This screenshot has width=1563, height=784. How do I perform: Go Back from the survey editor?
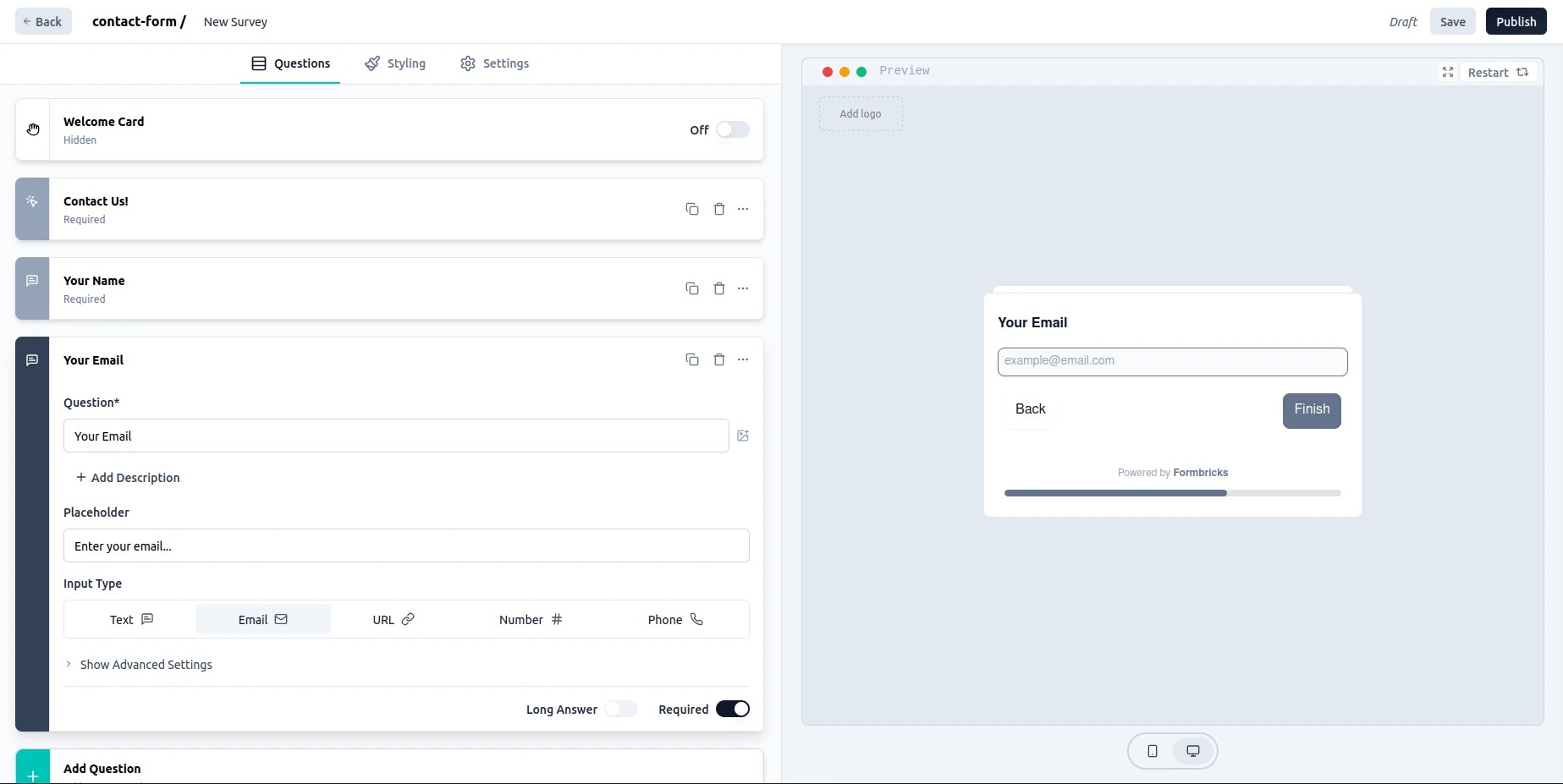click(x=43, y=21)
